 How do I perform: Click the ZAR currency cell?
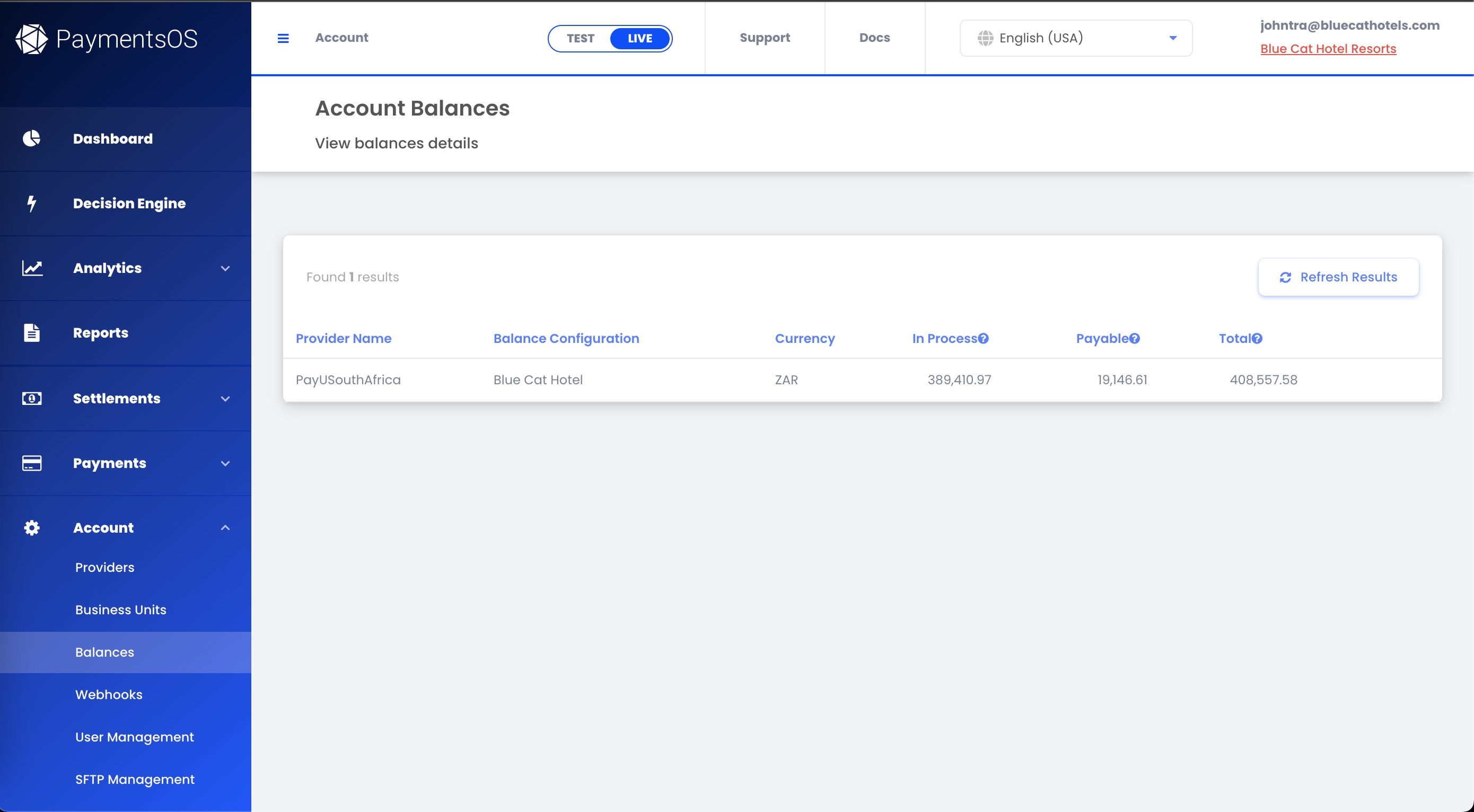tap(786, 379)
